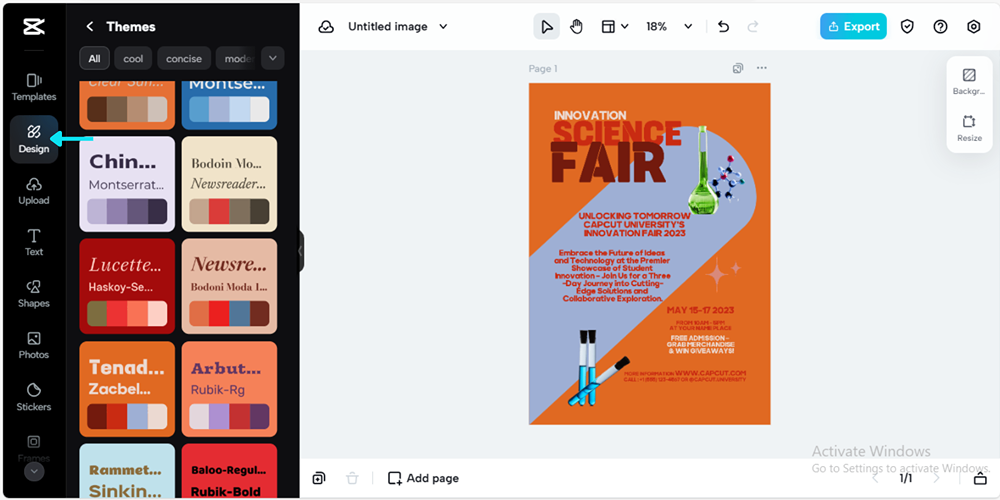Select the hand pan tool
This screenshot has height=500, width=1000.
577,27
